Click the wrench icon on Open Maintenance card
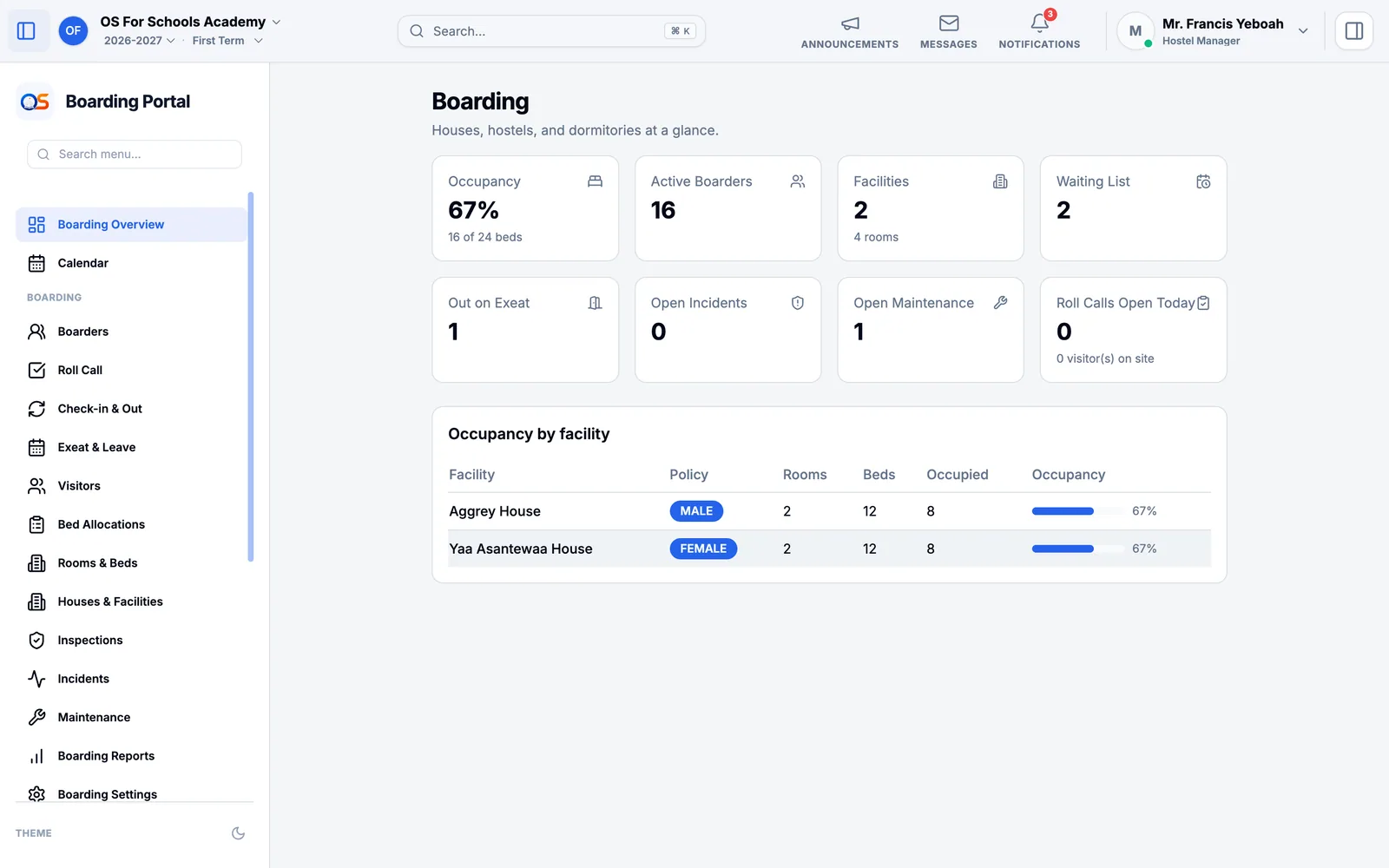Screen dimensions: 1389x868 pos(1000,303)
